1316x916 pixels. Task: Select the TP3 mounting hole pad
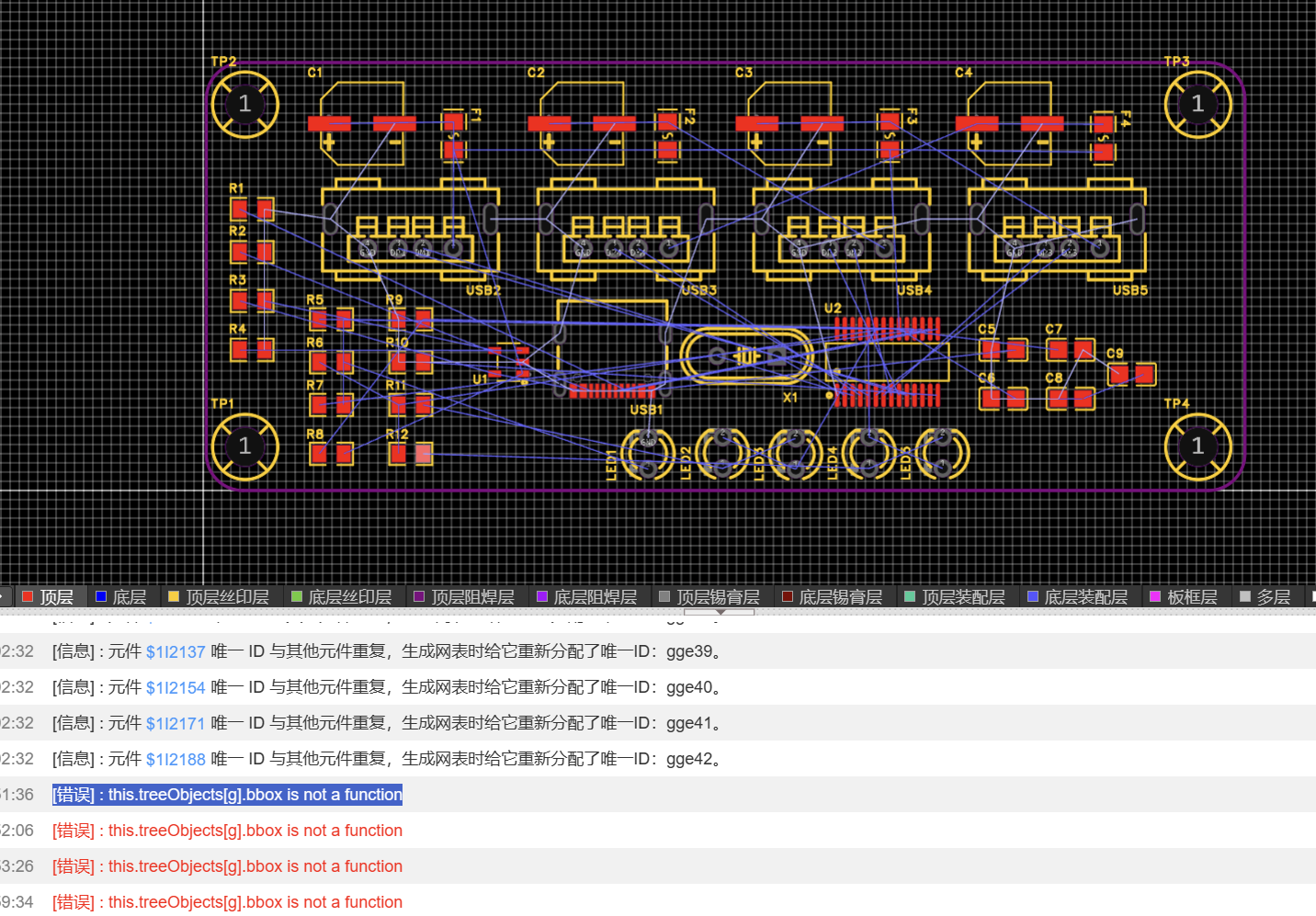coord(1197,104)
